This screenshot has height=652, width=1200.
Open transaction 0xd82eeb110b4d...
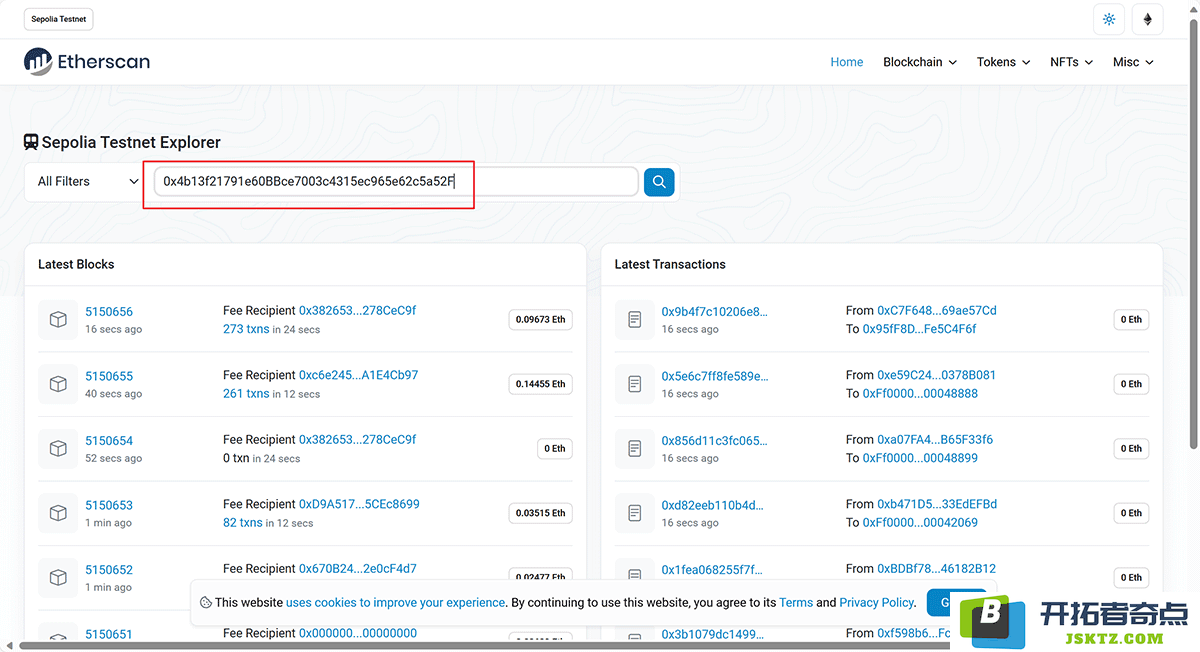click(x=713, y=505)
